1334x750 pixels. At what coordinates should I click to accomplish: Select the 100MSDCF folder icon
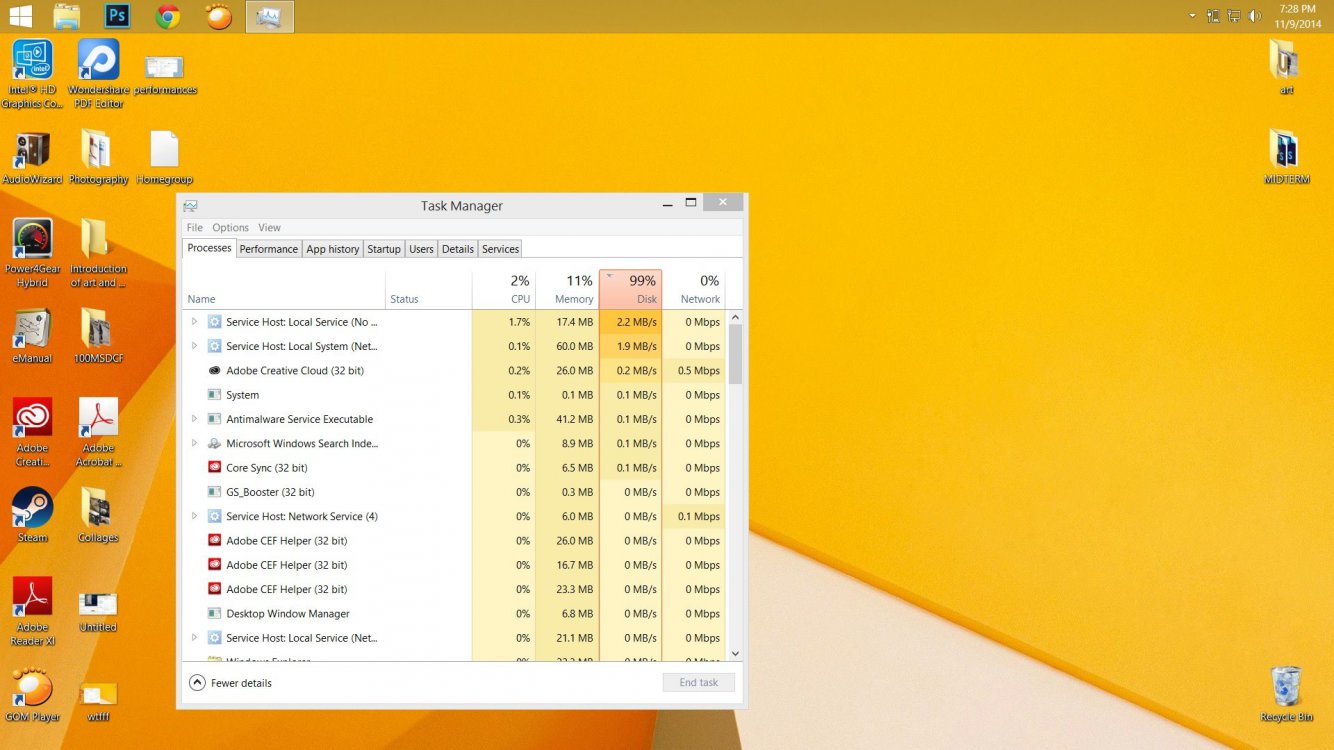(98, 336)
